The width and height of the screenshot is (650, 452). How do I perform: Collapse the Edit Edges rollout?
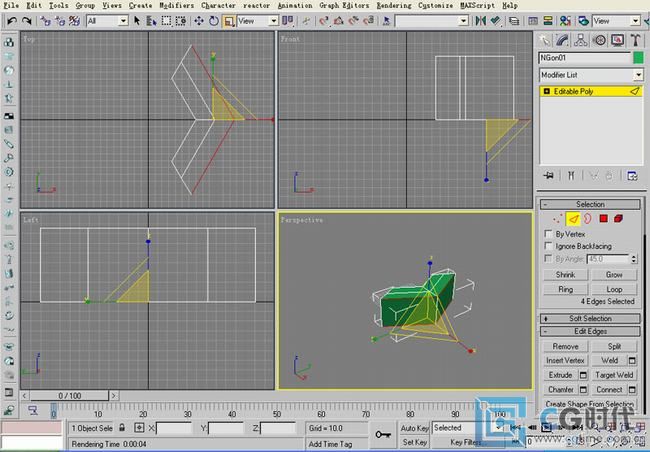pyautogui.click(x=590, y=331)
